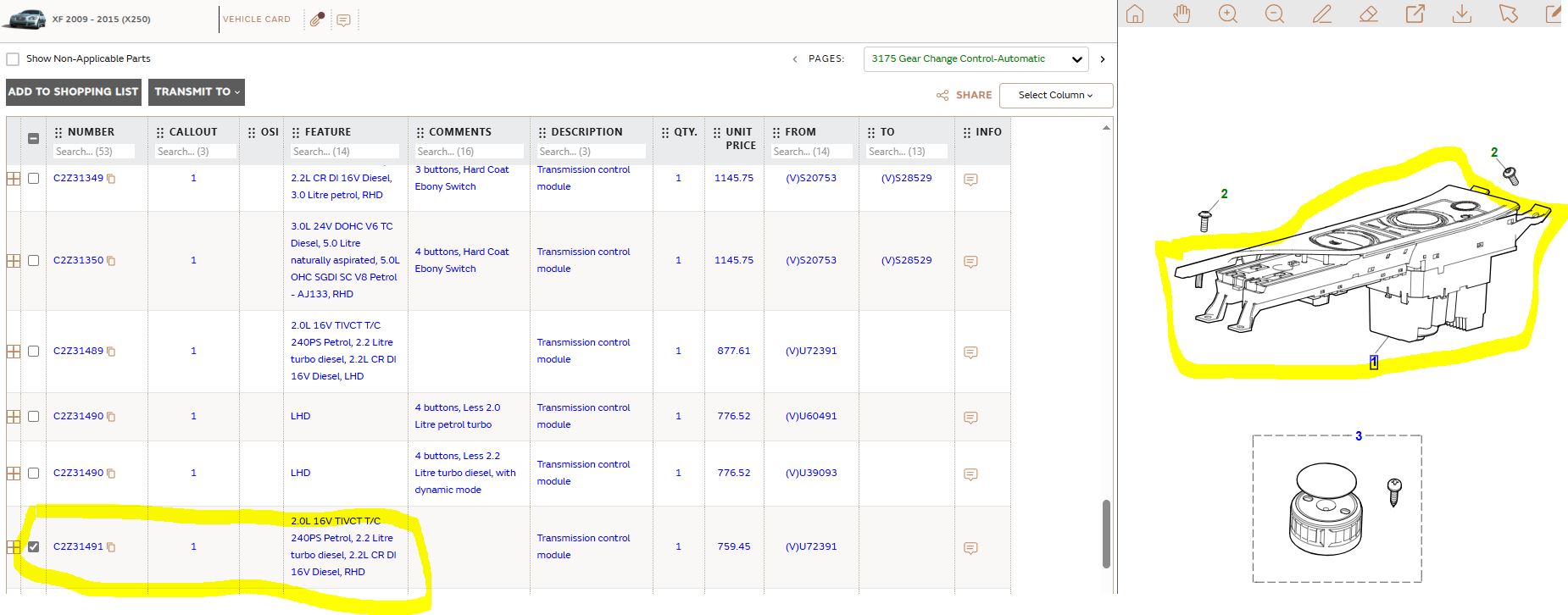The width and height of the screenshot is (1568, 615).
Task: Enable Show Non-Applicable Parts checkbox
Action: point(13,59)
